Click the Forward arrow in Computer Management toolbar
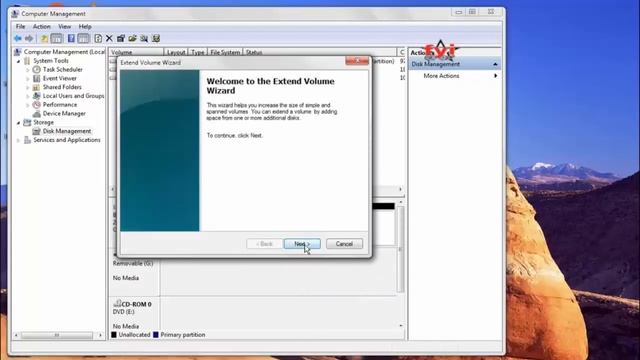This screenshot has height=360, width=640. pyautogui.click(x=29, y=38)
